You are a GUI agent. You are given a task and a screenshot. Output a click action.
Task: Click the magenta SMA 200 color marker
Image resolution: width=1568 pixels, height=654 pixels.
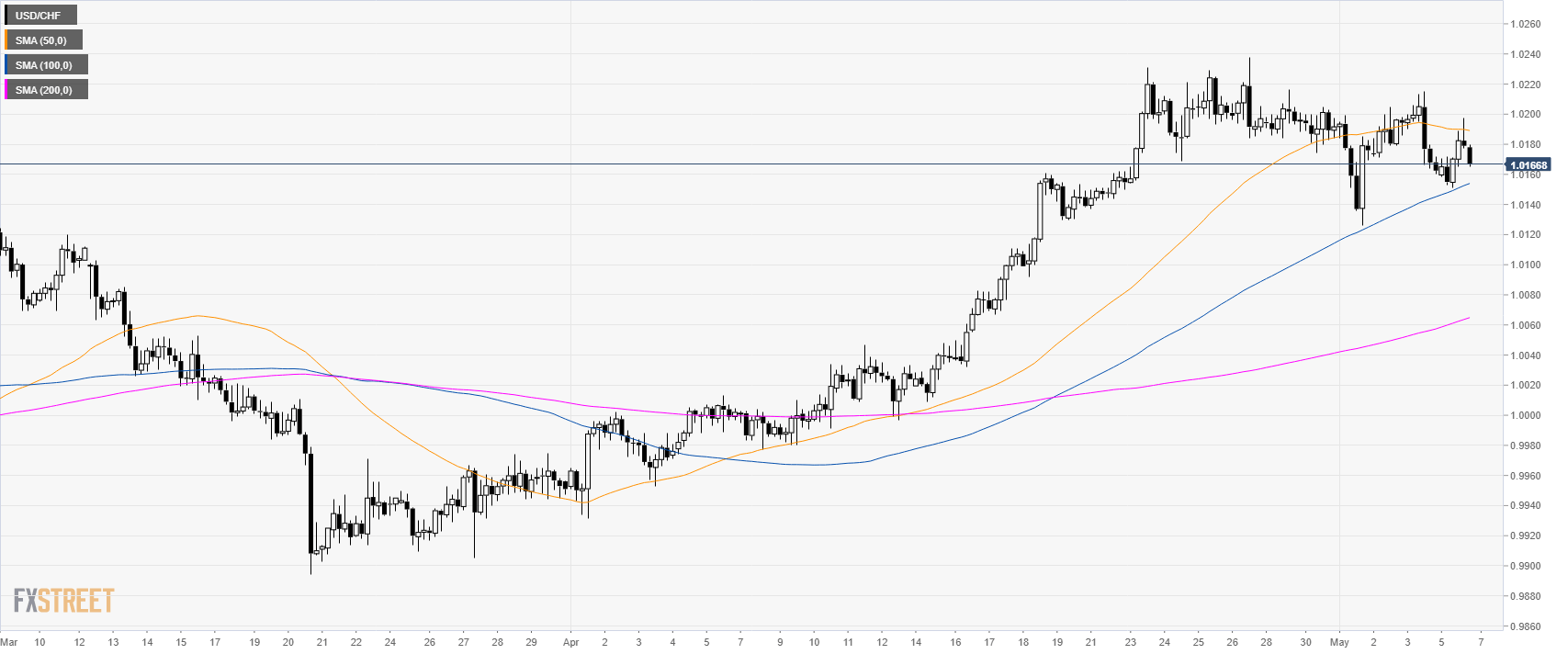pos(6,90)
